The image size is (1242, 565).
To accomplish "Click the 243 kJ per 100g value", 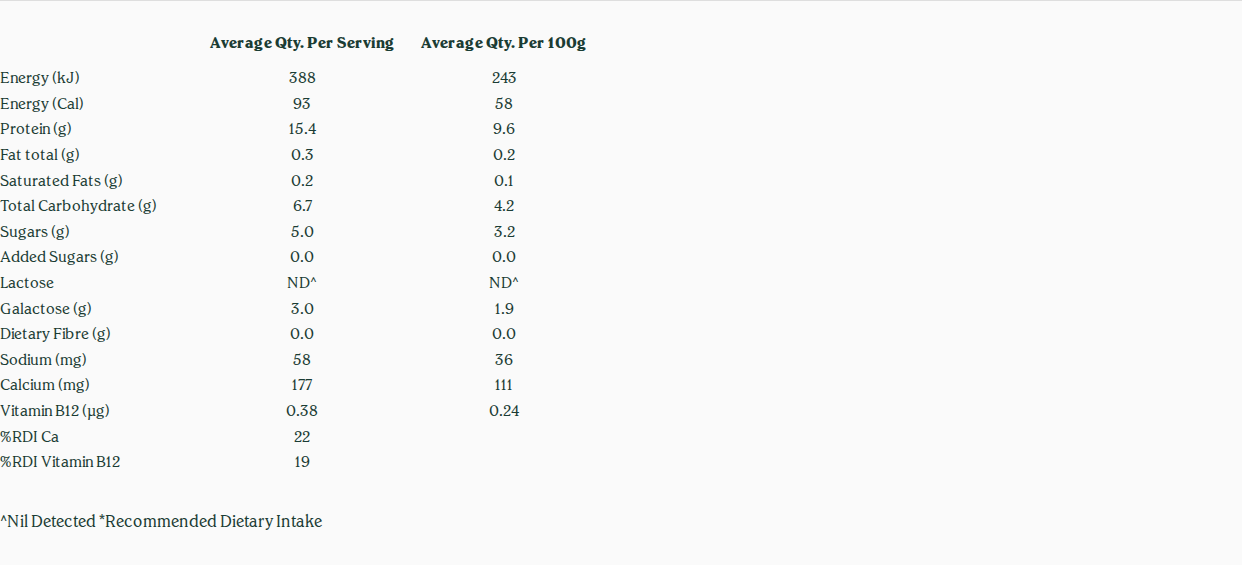I will click(x=504, y=78).
